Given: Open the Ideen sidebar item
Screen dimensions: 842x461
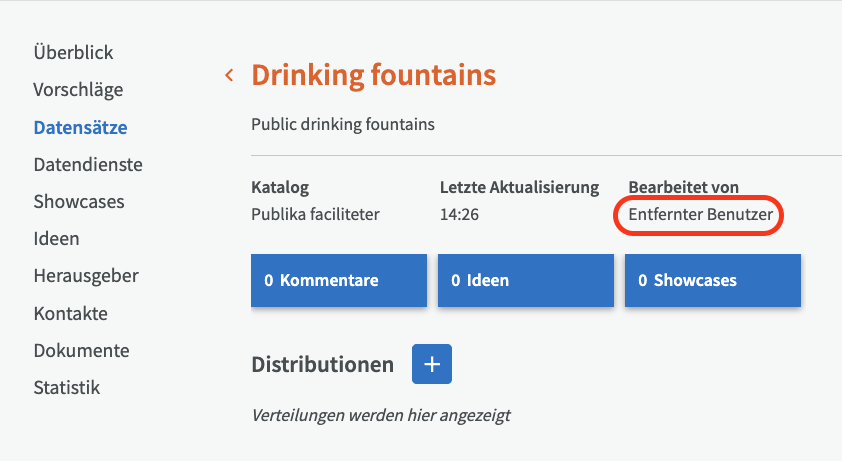Looking at the screenshot, I should (x=56, y=239).
